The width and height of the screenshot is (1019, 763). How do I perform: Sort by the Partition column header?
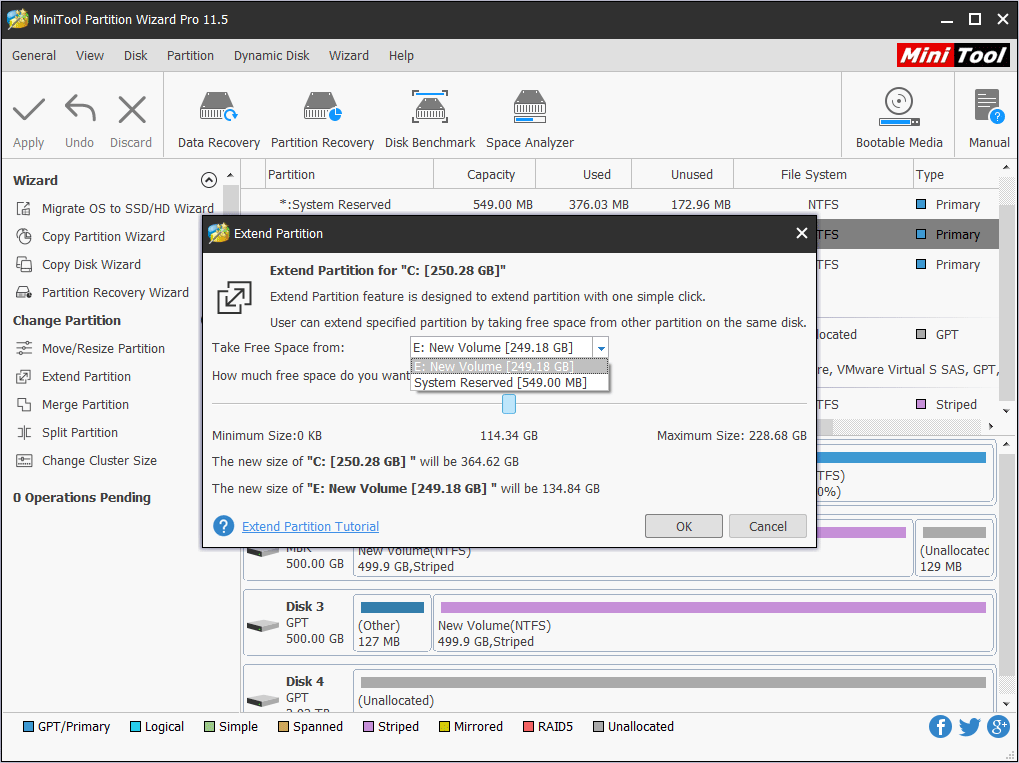350,175
